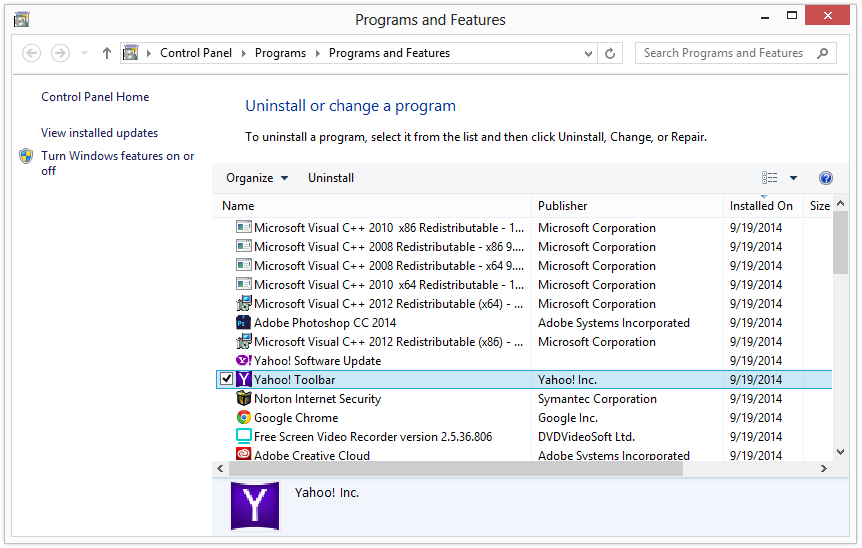Viewport: 862px width, 548px height.
Task: Click Symantec Corporation publisher cell
Action: (x=597, y=399)
